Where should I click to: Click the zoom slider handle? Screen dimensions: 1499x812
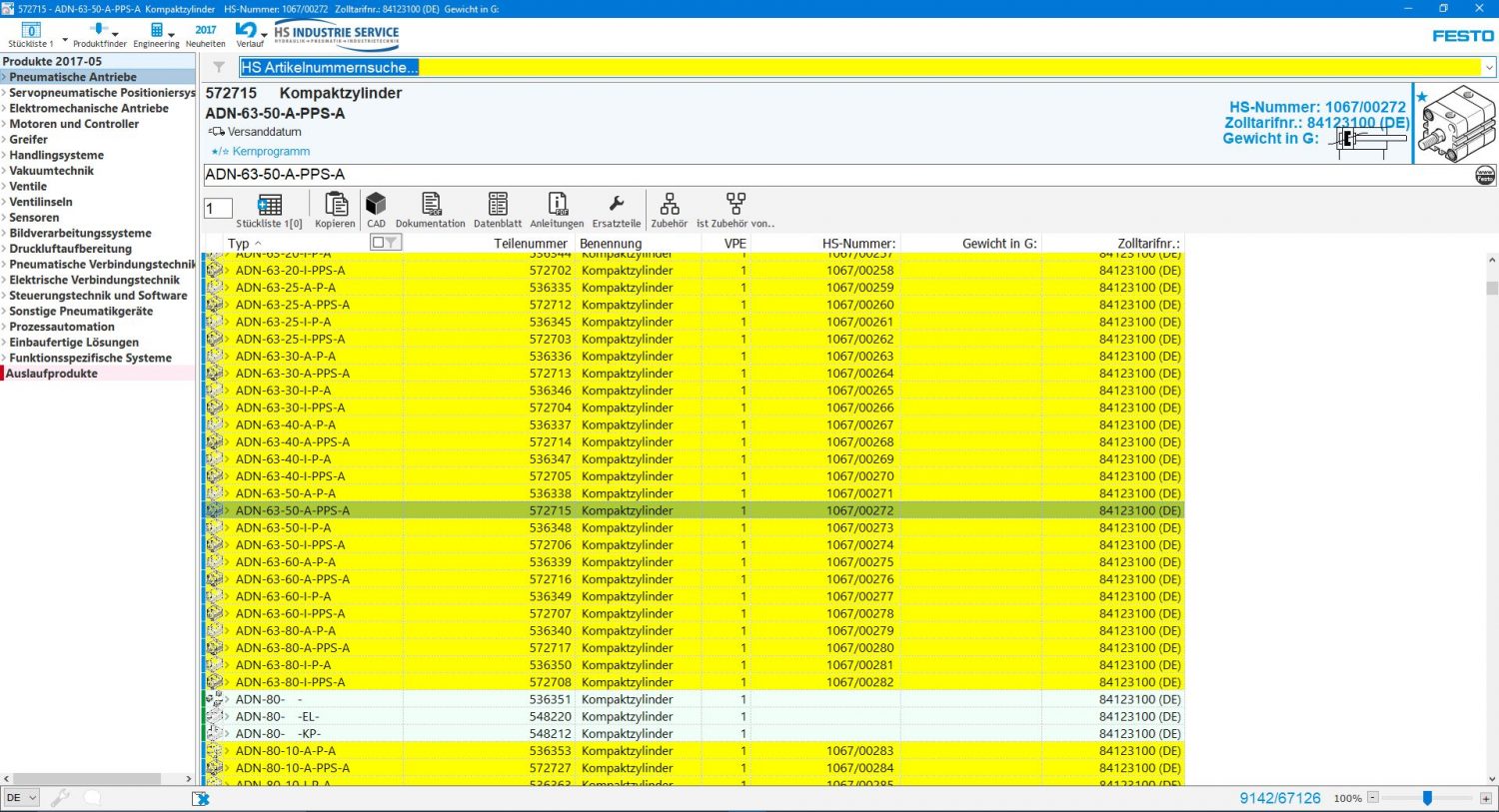pos(1427,798)
